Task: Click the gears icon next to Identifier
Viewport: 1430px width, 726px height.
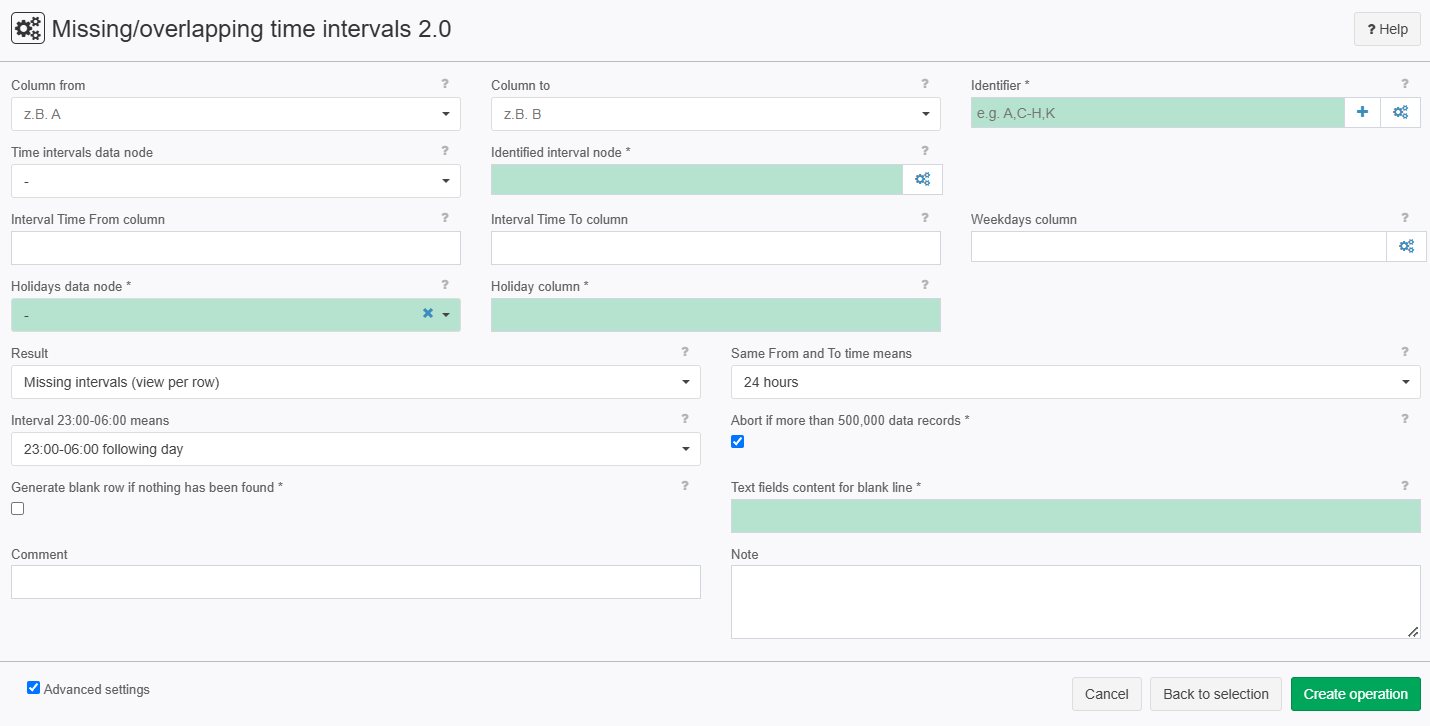Action: [x=1401, y=113]
